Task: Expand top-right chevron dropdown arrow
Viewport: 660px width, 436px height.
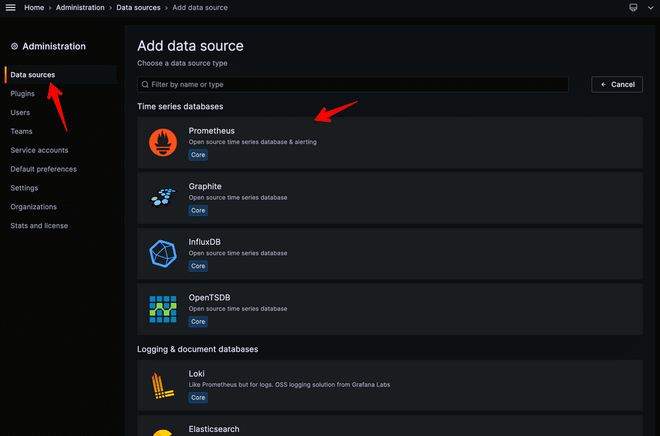Action: 649,8
